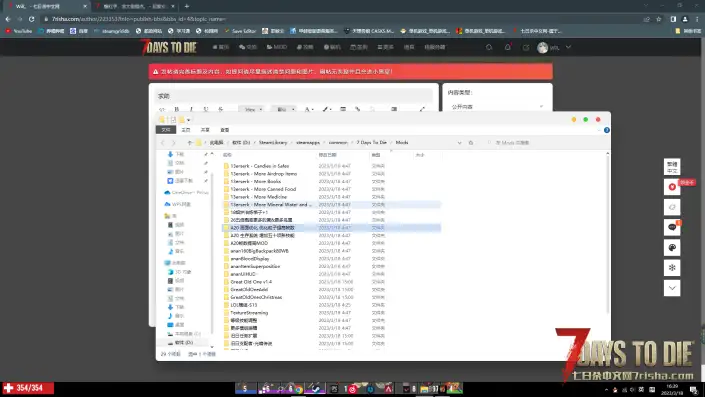Expand the user avatar dropdown in header
The height and width of the screenshot is (397, 705).
568,47
